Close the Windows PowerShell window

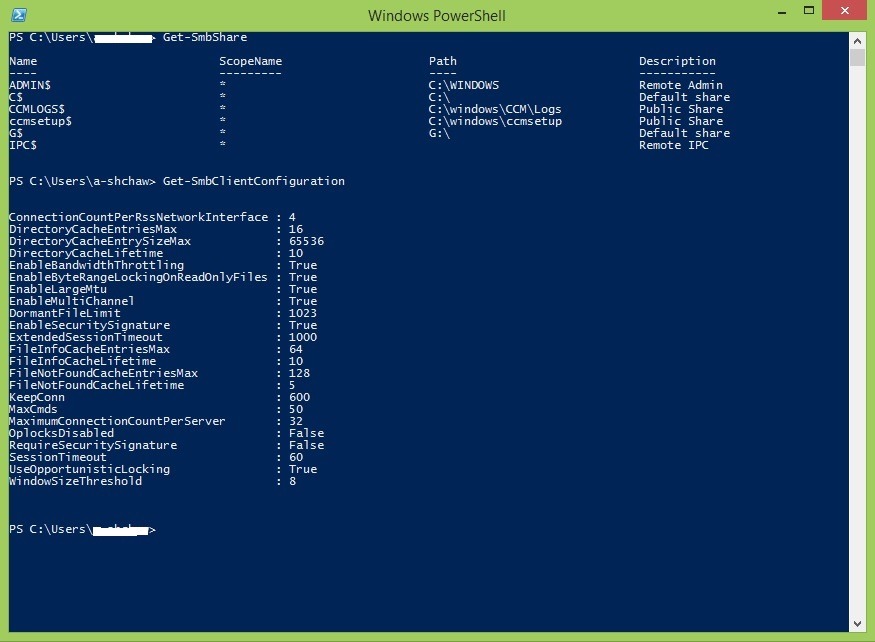[844, 11]
